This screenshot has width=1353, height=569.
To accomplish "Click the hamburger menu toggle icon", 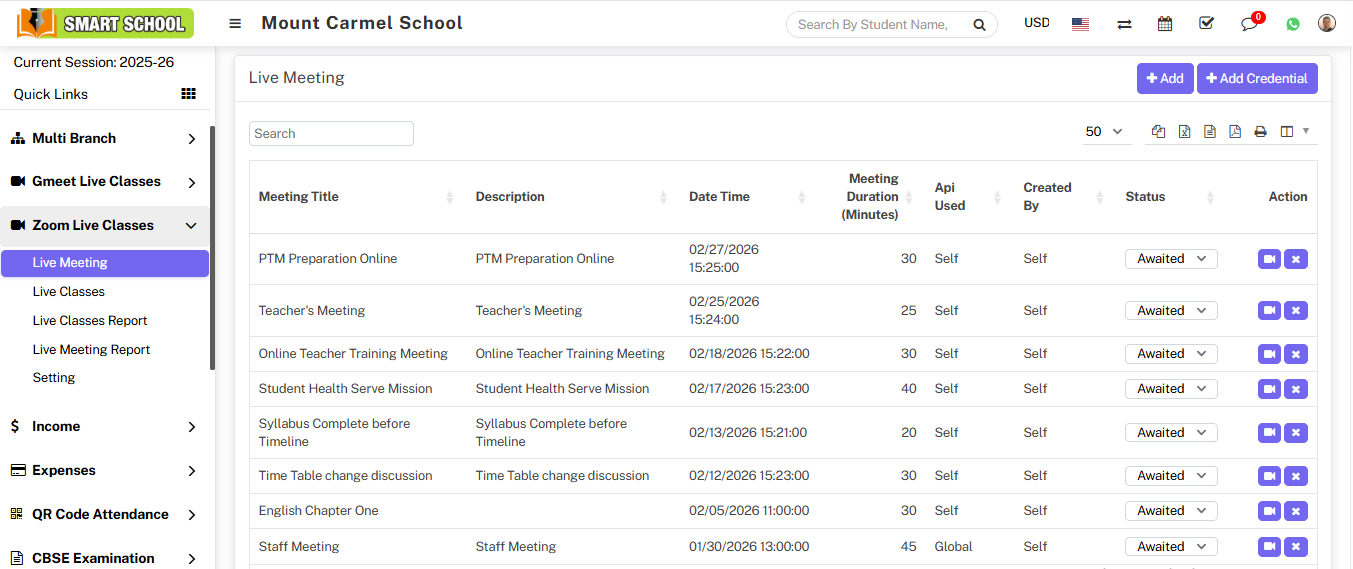I will [235, 24].
